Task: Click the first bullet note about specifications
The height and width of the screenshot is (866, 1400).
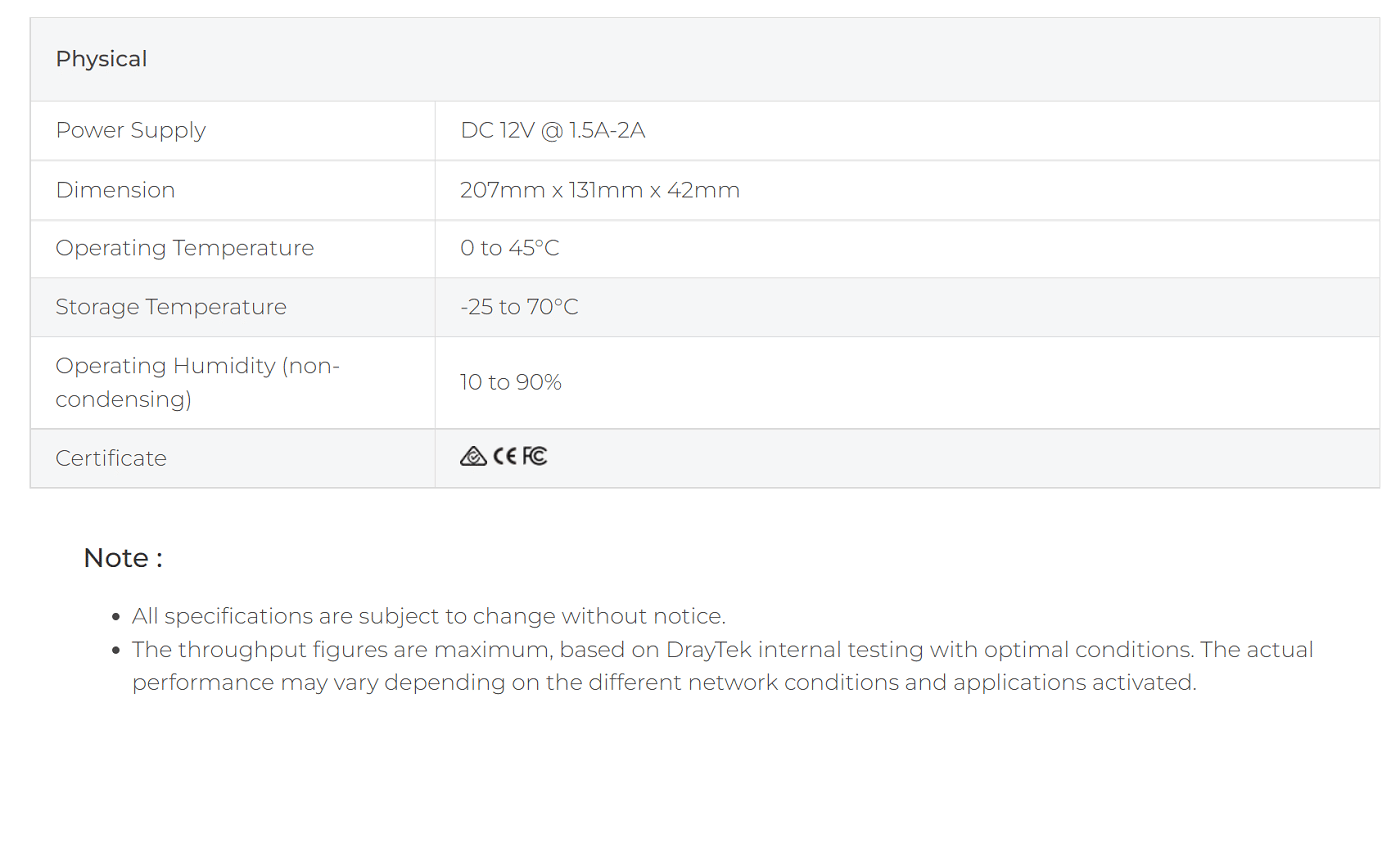Action: click(428, 616)
